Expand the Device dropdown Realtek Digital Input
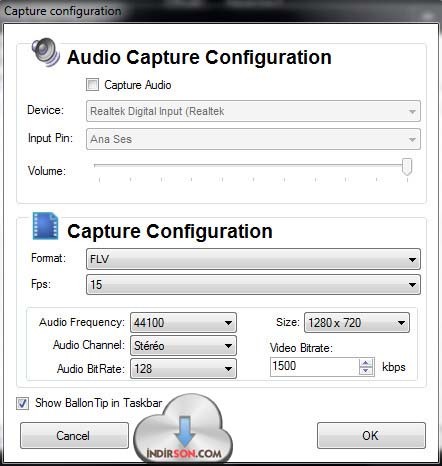The width and height of the screenshot is (442, 466). [253, 111]
